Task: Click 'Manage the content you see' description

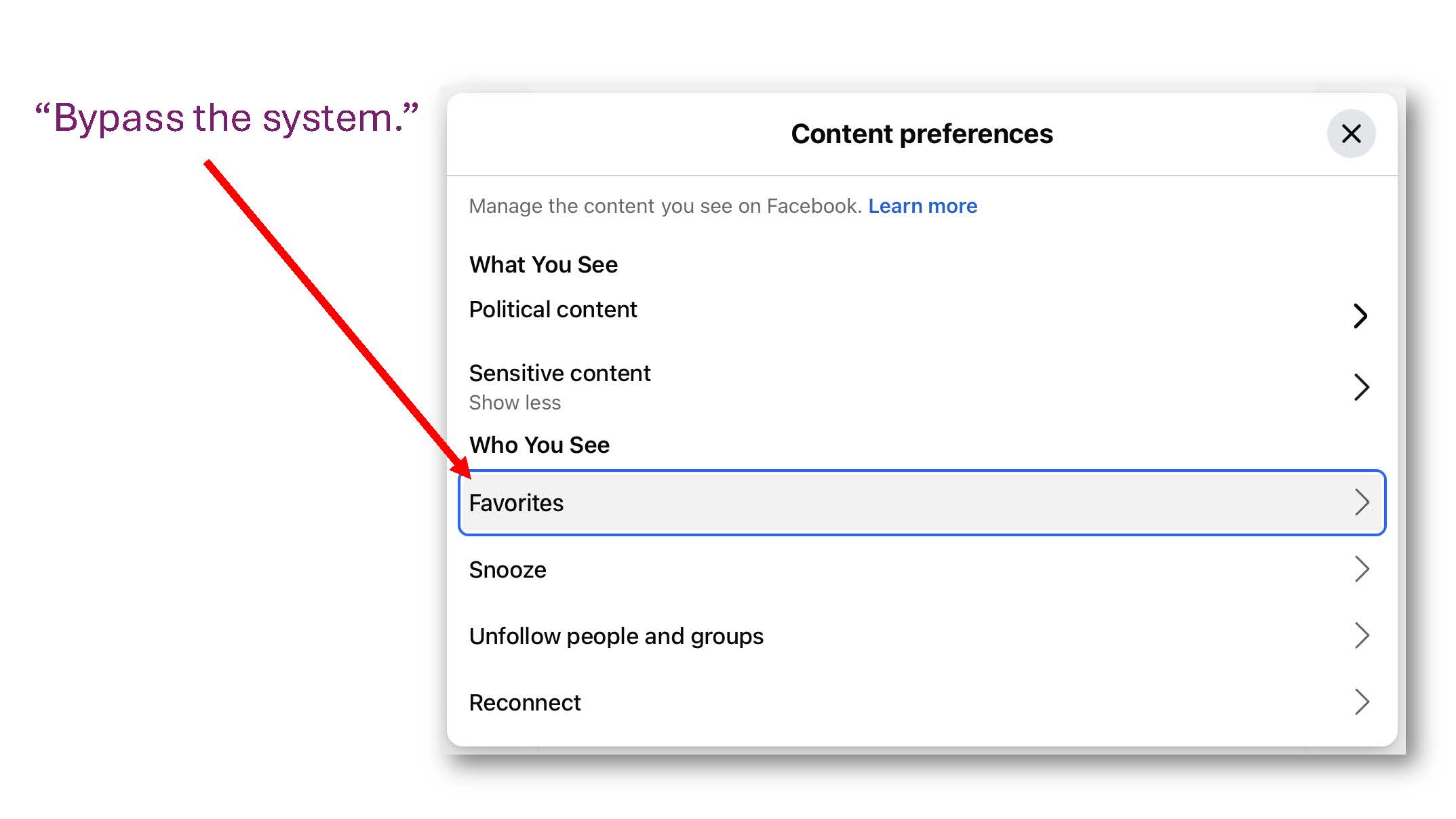Action: [x=665, y=206]
